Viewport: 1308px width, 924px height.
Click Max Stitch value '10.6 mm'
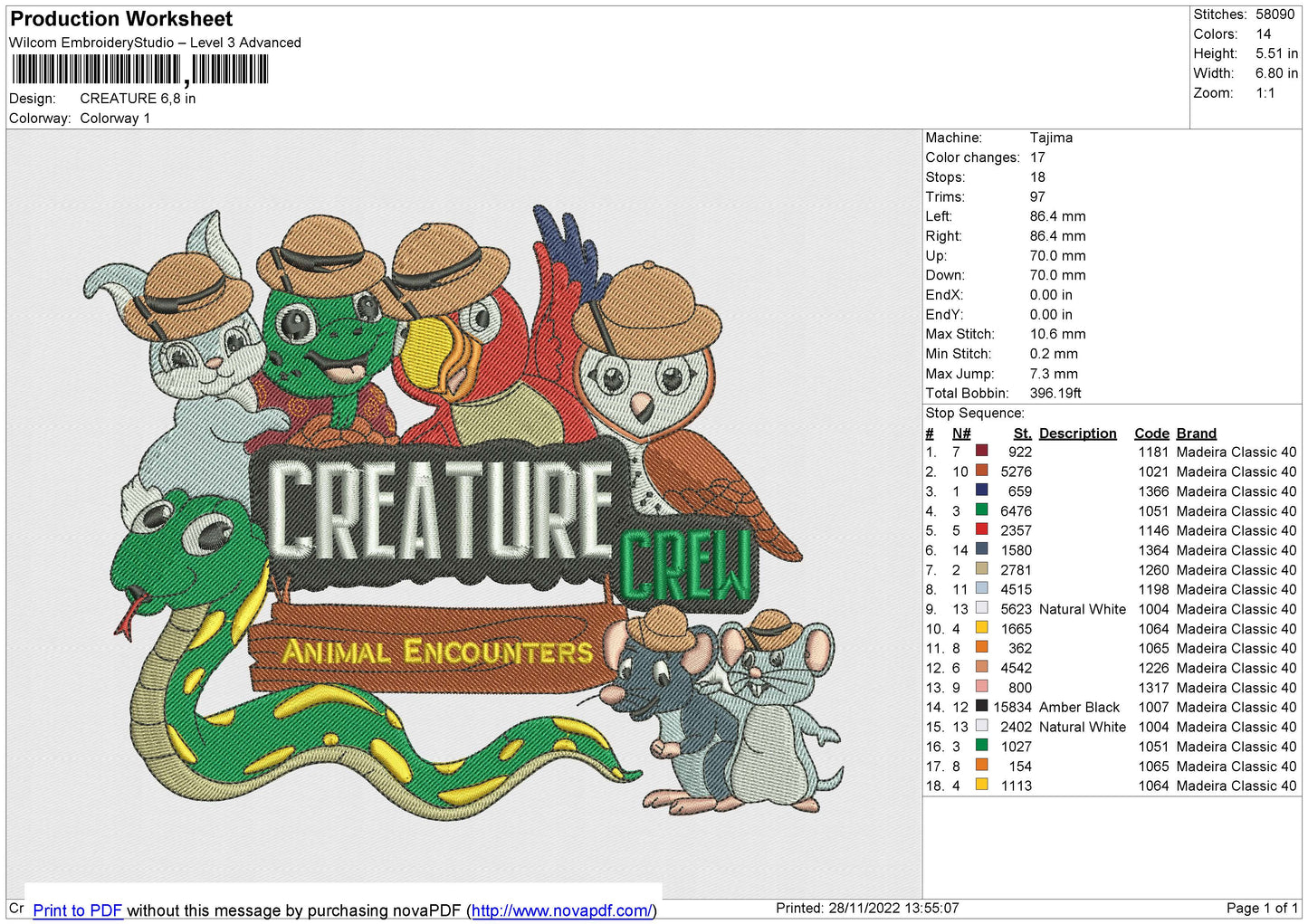click(x=1057, y=334)
